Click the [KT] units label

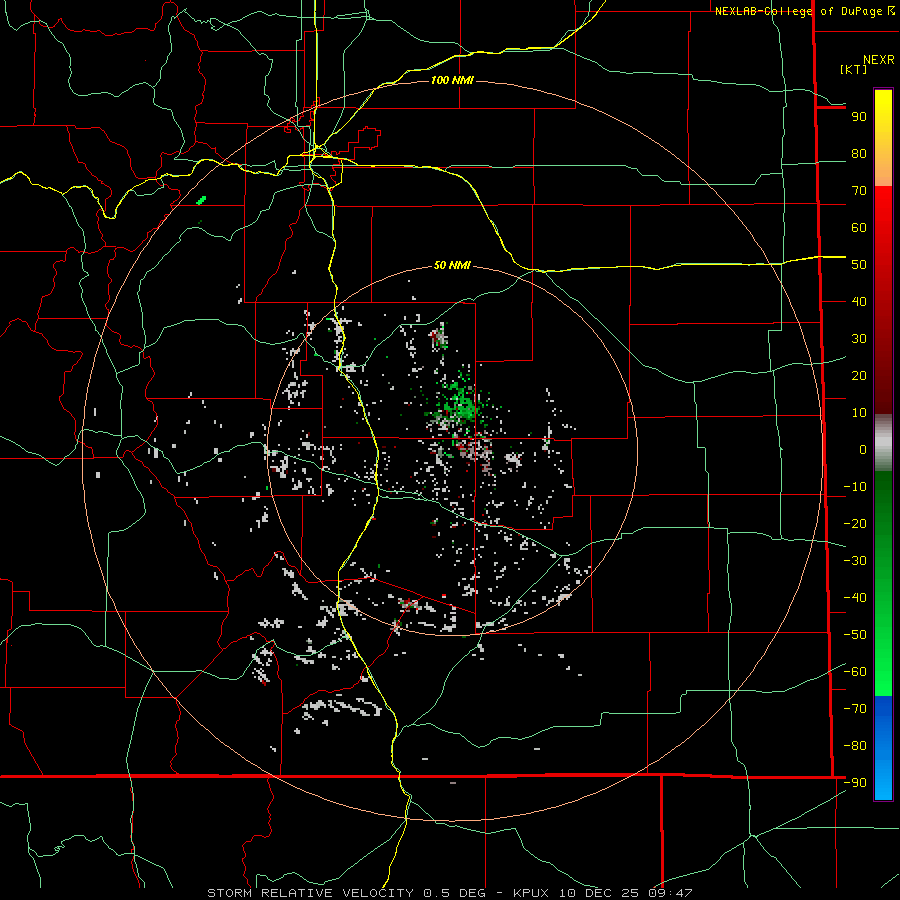(853, 69)
